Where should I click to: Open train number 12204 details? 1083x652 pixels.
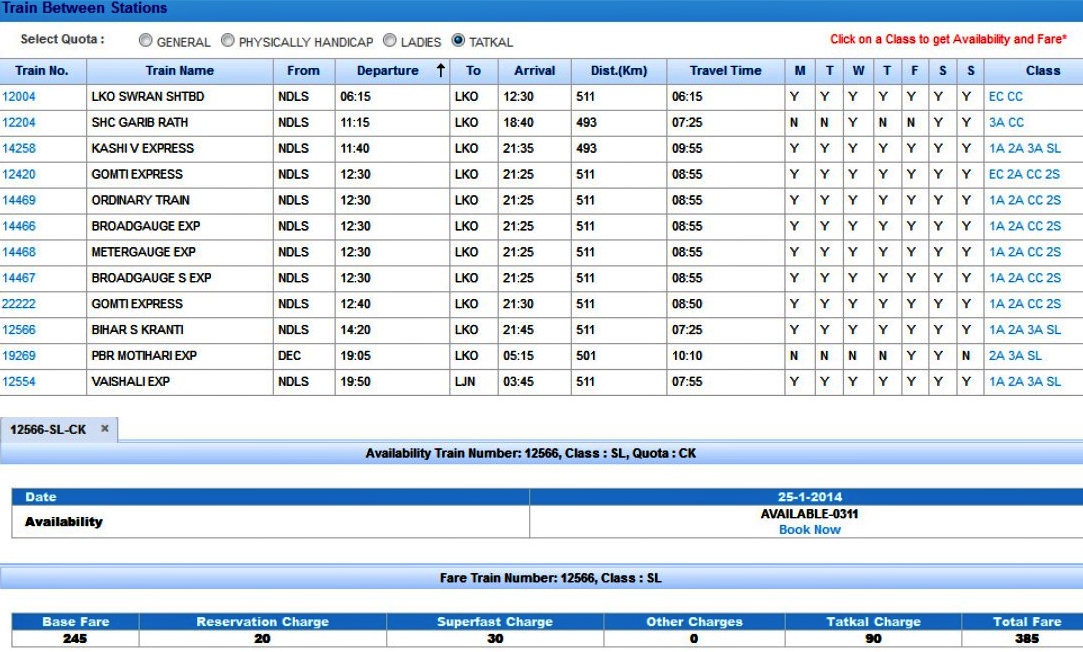pos(19,123)
